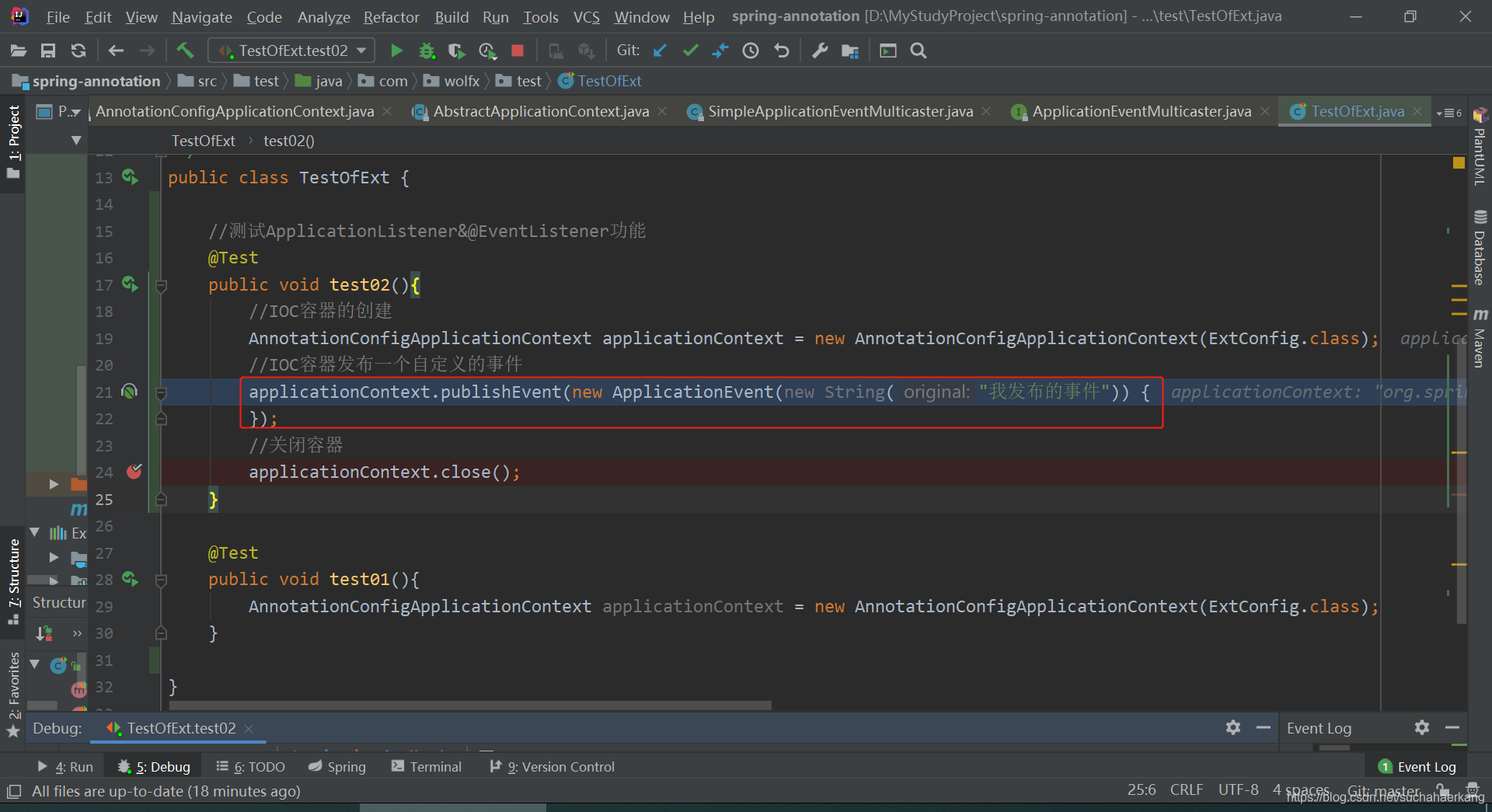The height and width of the screenshot is (812, 1492).
Task: Open the CRLF line separator selector
Action: 1187,789
